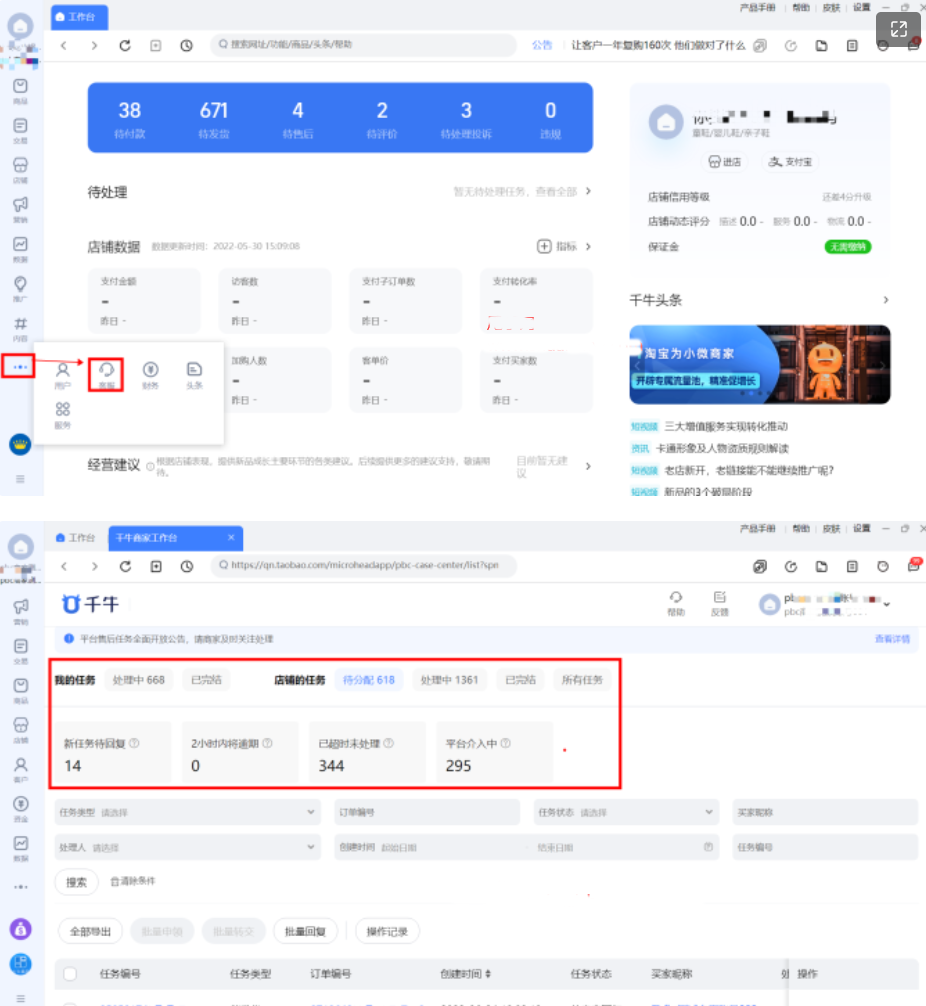Open the 反馈 feedback icon in 千牛 header
926x1006 pixels.
(x=719, y=602)
